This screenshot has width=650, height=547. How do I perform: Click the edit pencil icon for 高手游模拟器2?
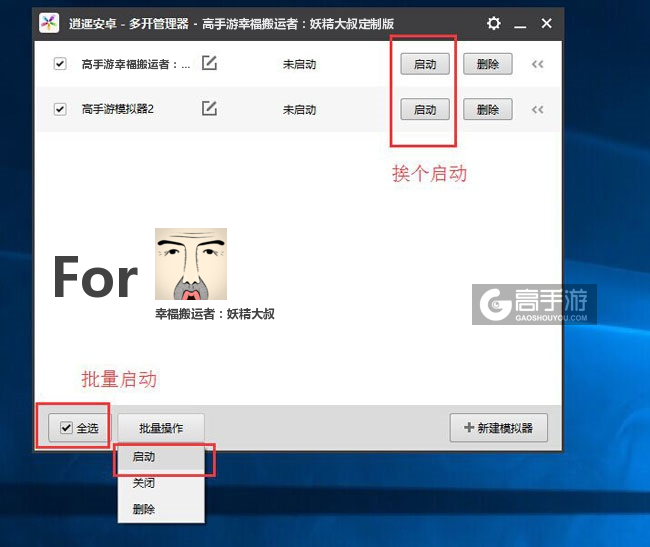[209, 109]
